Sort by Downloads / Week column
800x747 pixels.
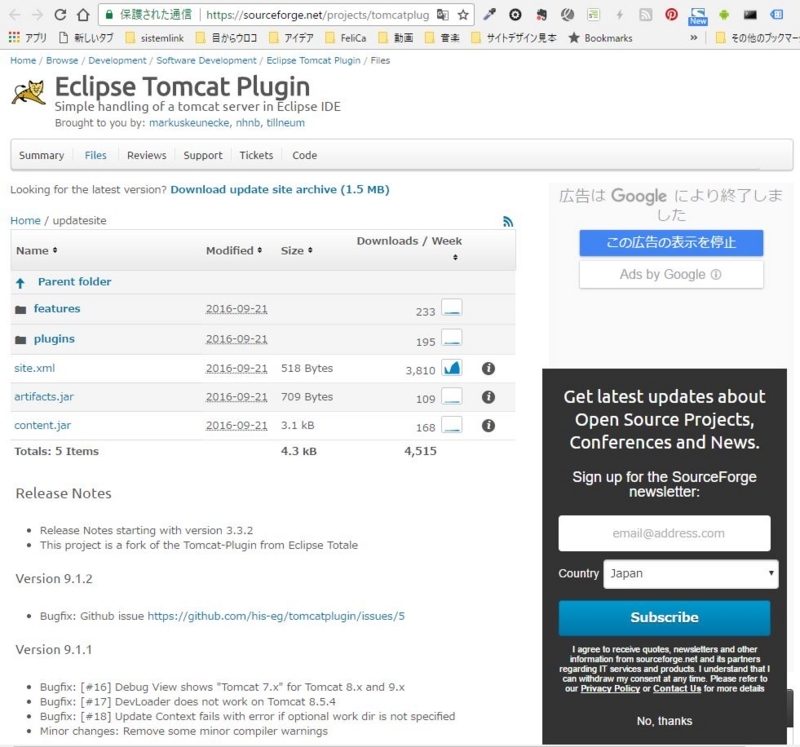[409, 248]
